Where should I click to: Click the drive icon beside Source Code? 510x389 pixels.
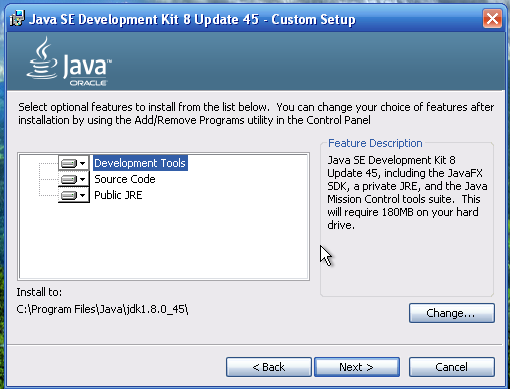pos(69,179)
